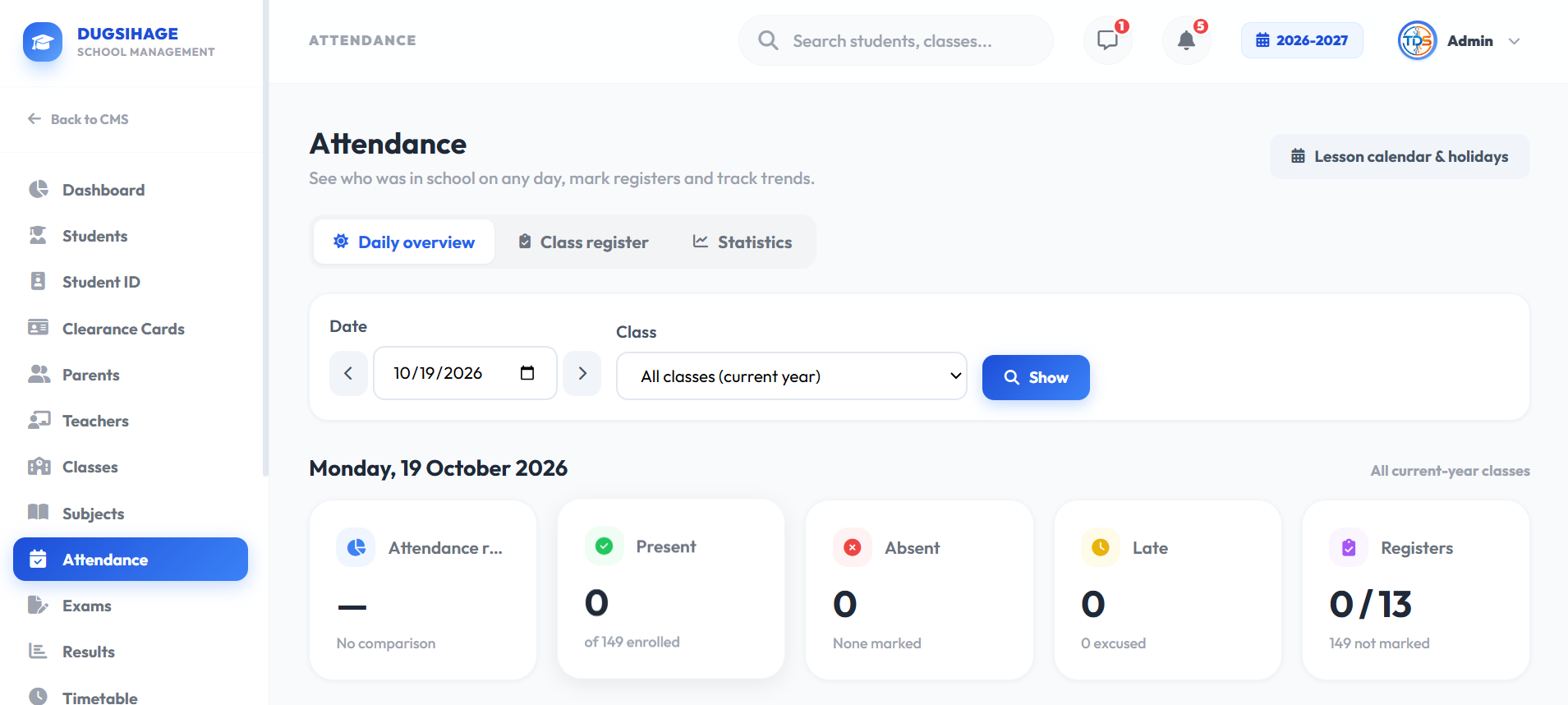
Task: Open Timetable in the sidebar
Action: point(131,698)
